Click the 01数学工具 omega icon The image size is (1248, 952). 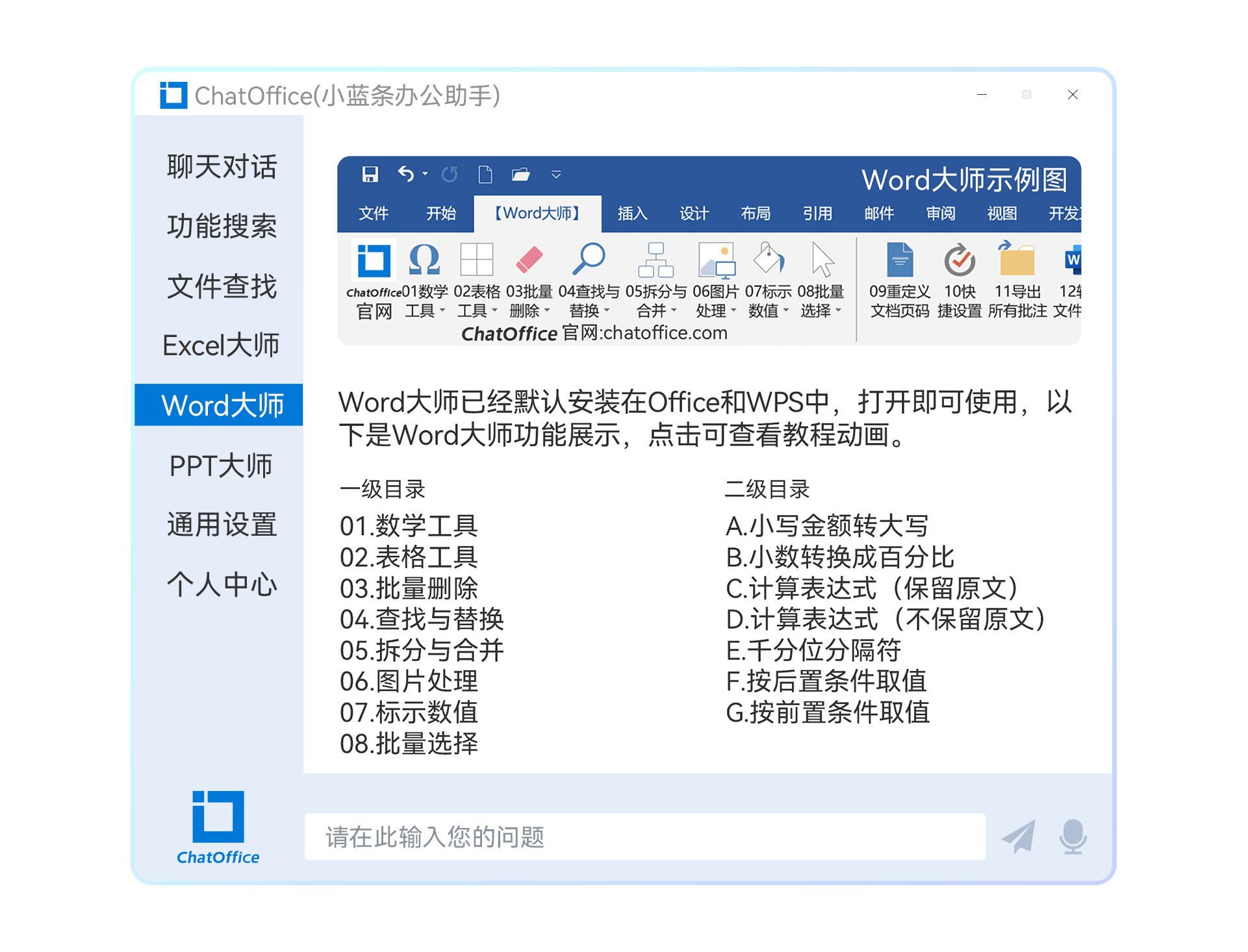pos(424,260)
